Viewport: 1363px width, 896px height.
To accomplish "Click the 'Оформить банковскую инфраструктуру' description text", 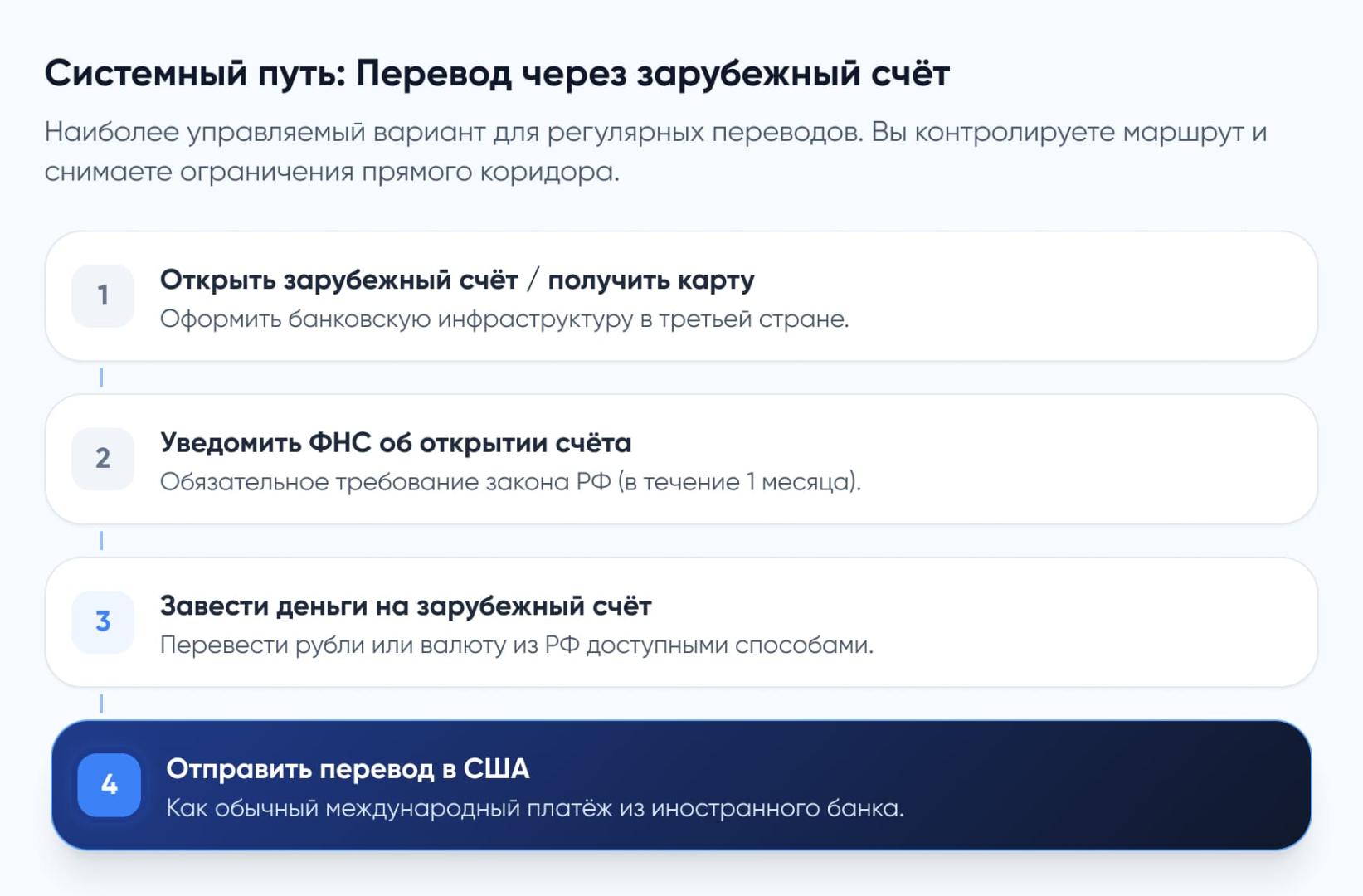I will (504, 319).
